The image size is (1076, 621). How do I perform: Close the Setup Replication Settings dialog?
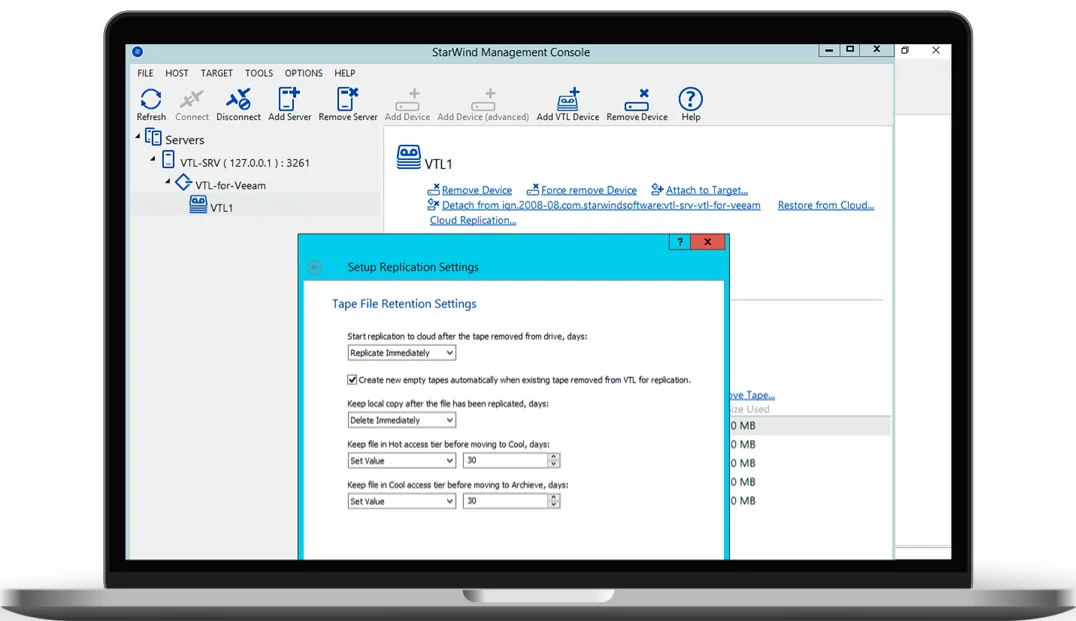coord(707,242)
